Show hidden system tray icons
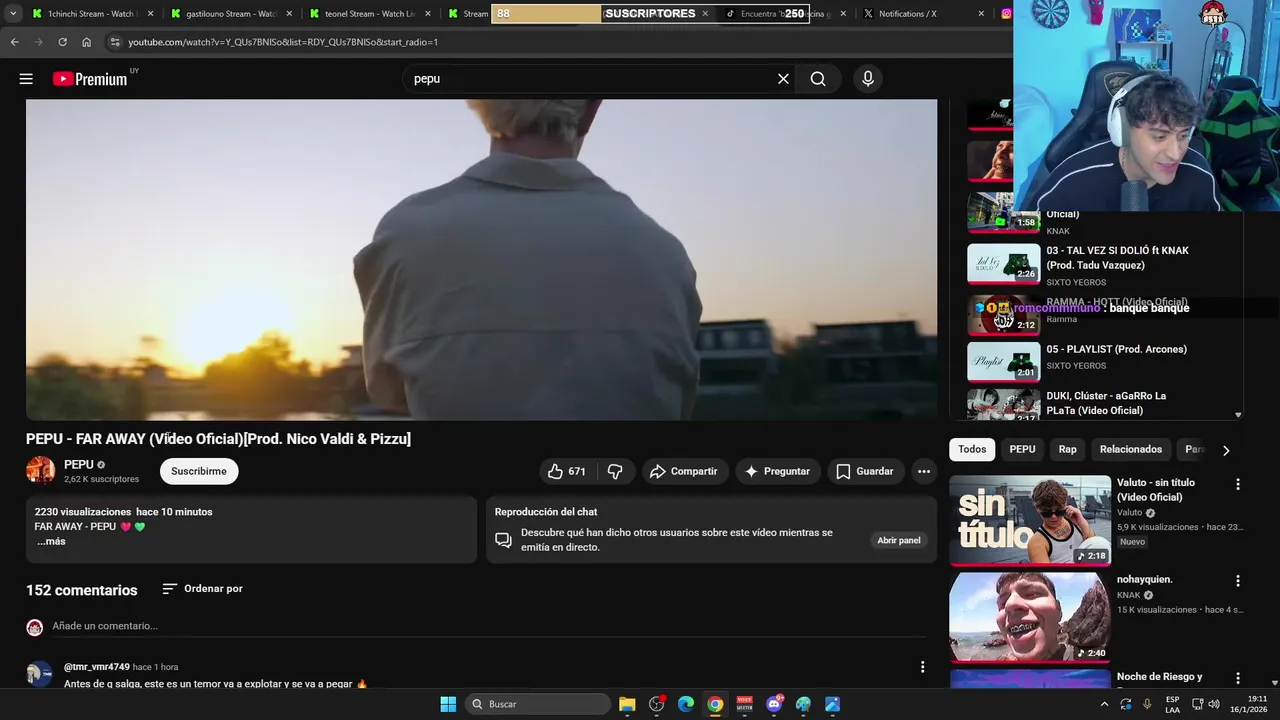 1103,704
